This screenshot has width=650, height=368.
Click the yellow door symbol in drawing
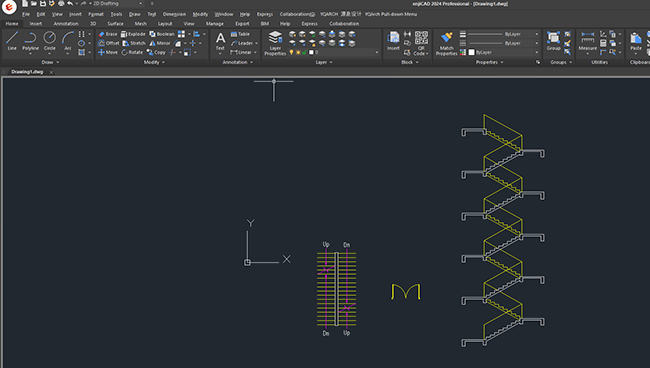406,292
